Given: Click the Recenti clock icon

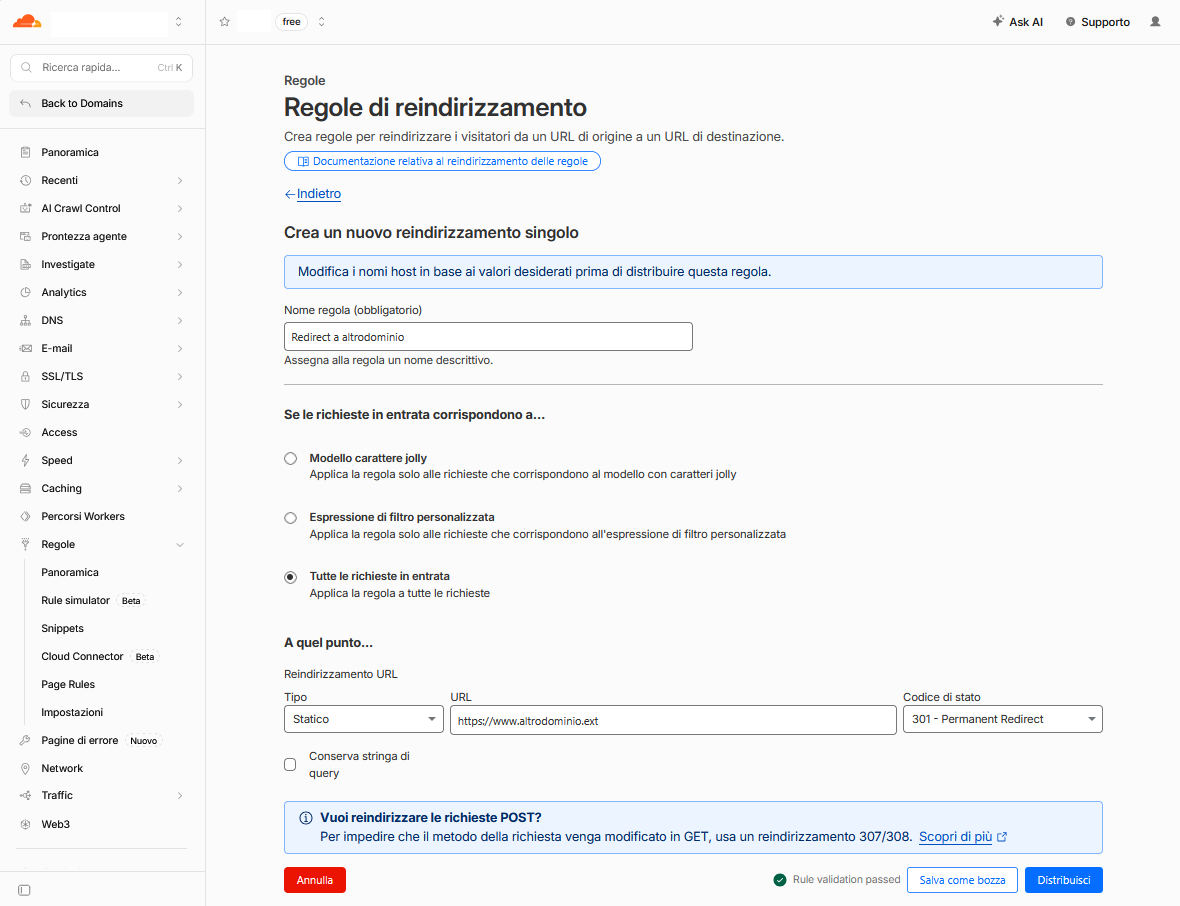Looking at the screenshot, I should click(x=26, y=181).
